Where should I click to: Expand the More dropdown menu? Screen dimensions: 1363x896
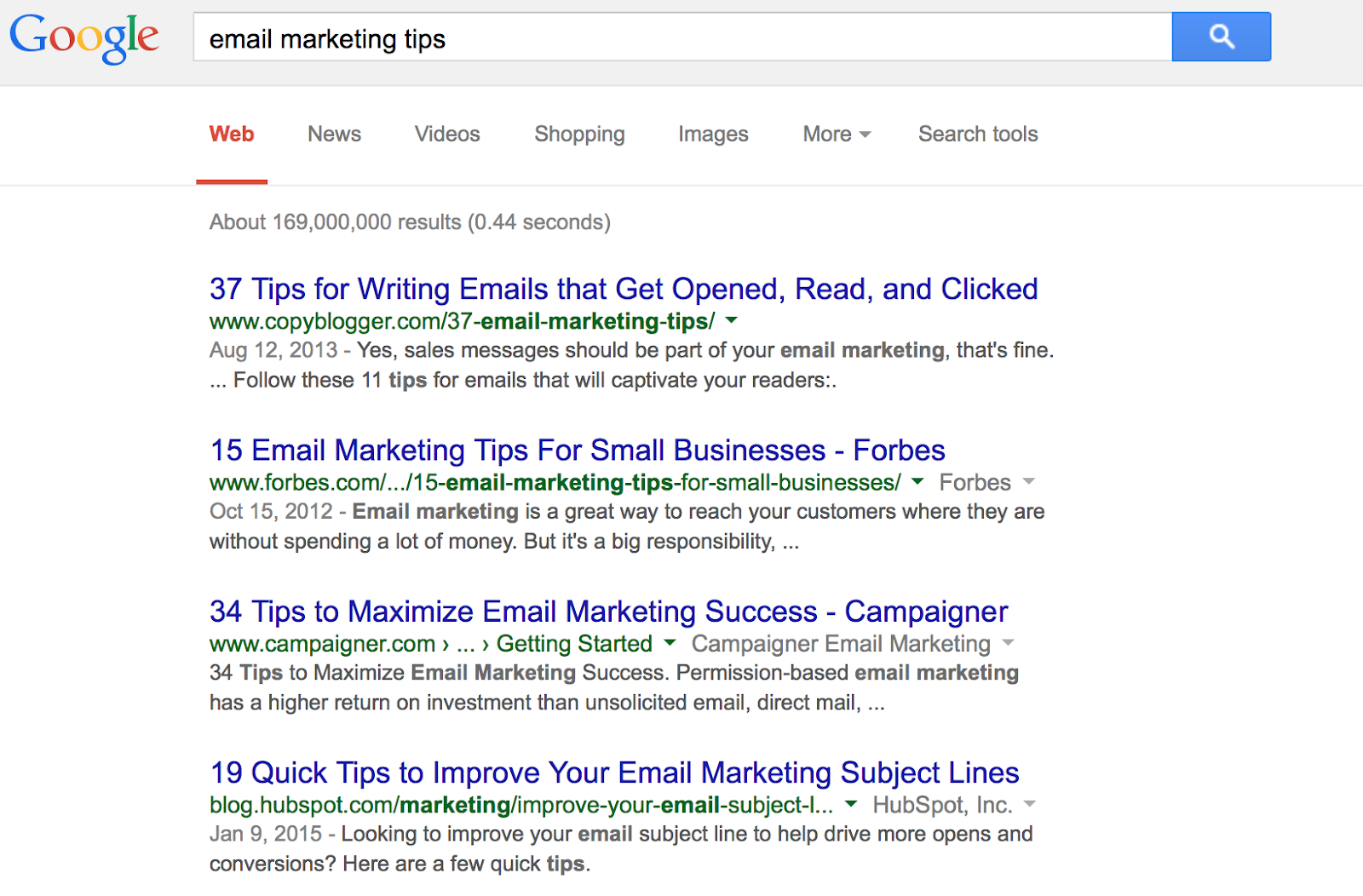[x=837, y=134]
